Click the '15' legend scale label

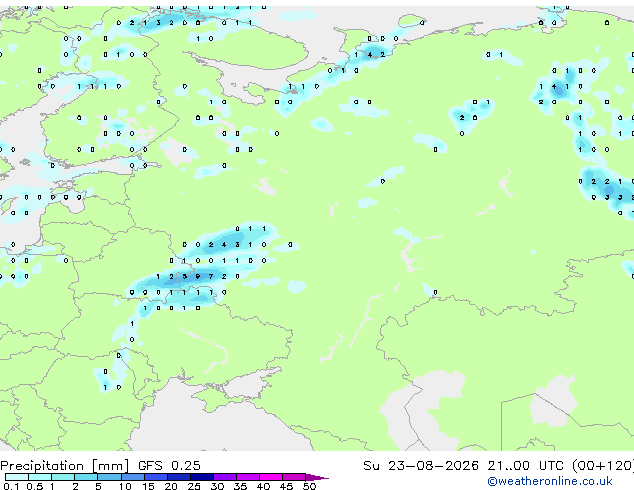[x=148, y=486]
